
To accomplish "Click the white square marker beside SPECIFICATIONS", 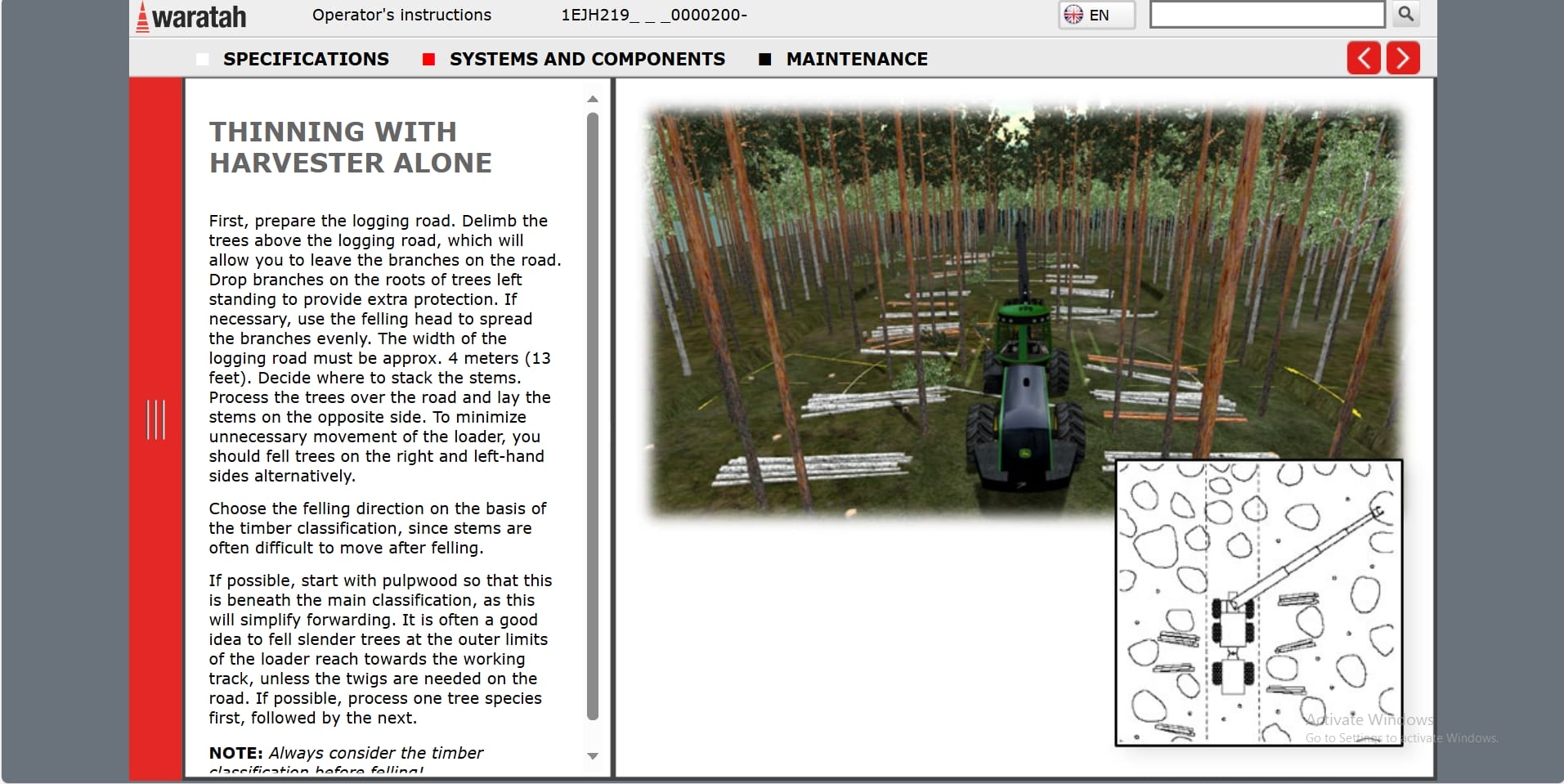I will pyautogui.click(x=202, y=59).
